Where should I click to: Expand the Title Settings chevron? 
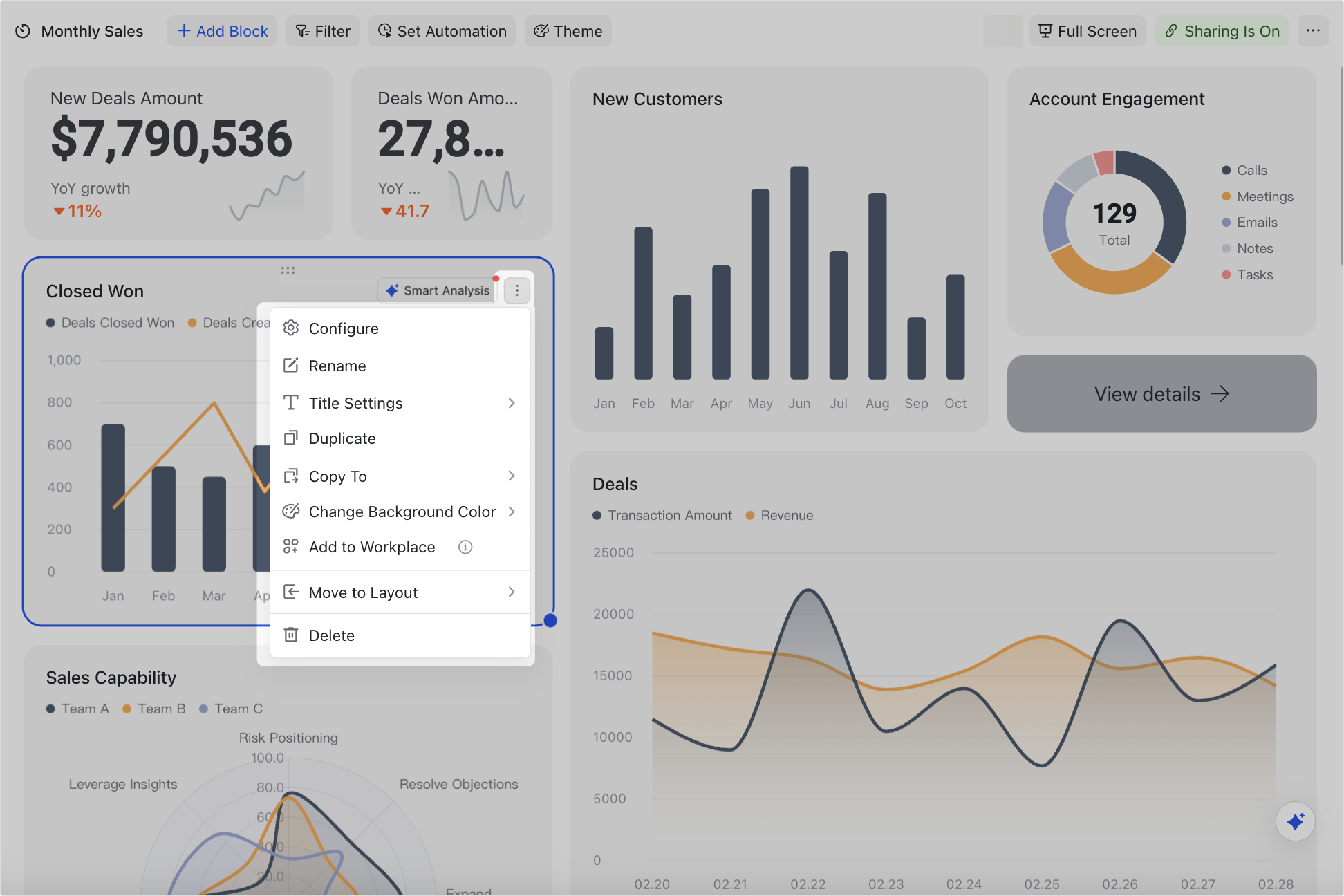(x=512, y=403)
